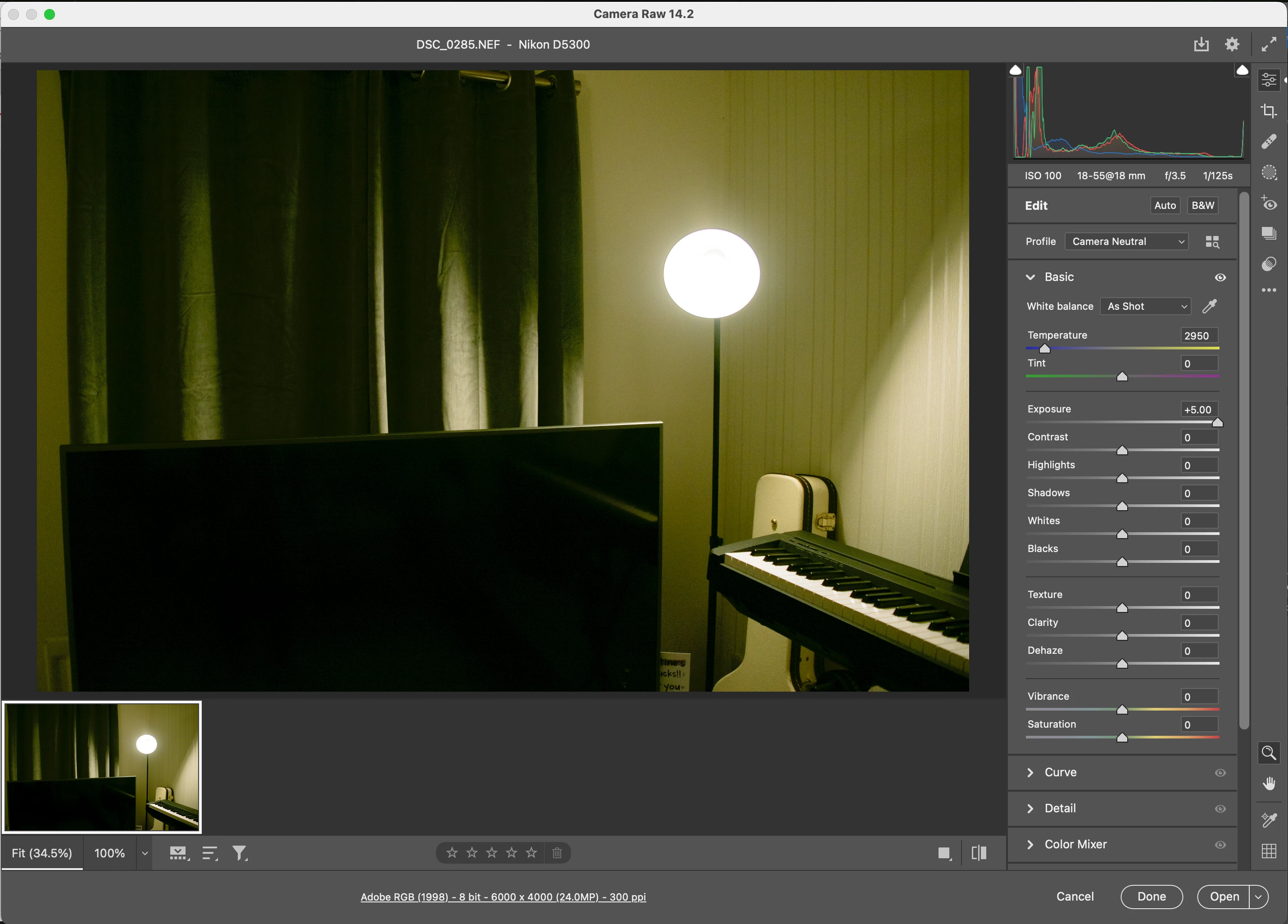Open the White balance As Shot dropdown
This screenshot has width=1288, height=924.
point(1146,307)
